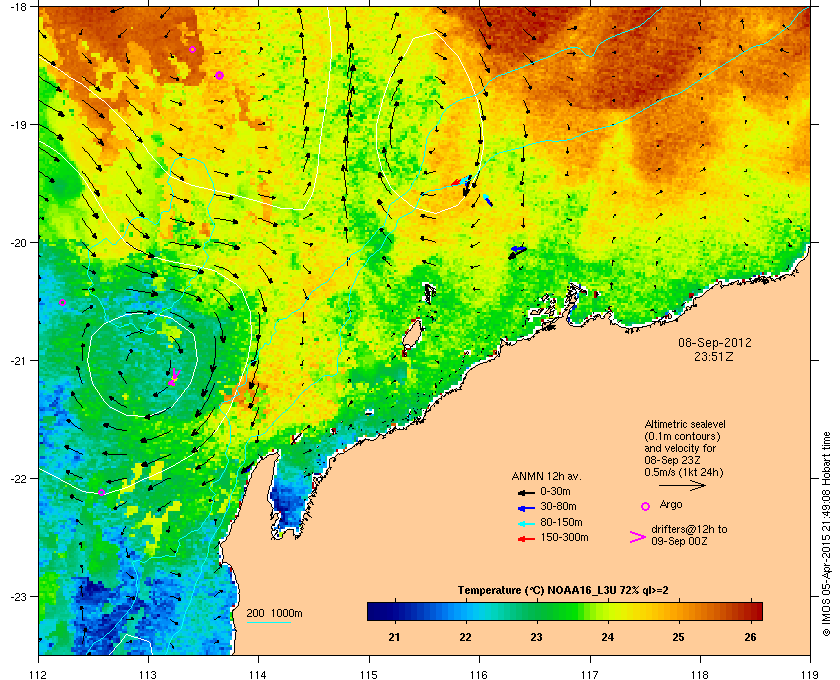
Task: Click the IMOS copyright timestamp text
Action: 826,534
